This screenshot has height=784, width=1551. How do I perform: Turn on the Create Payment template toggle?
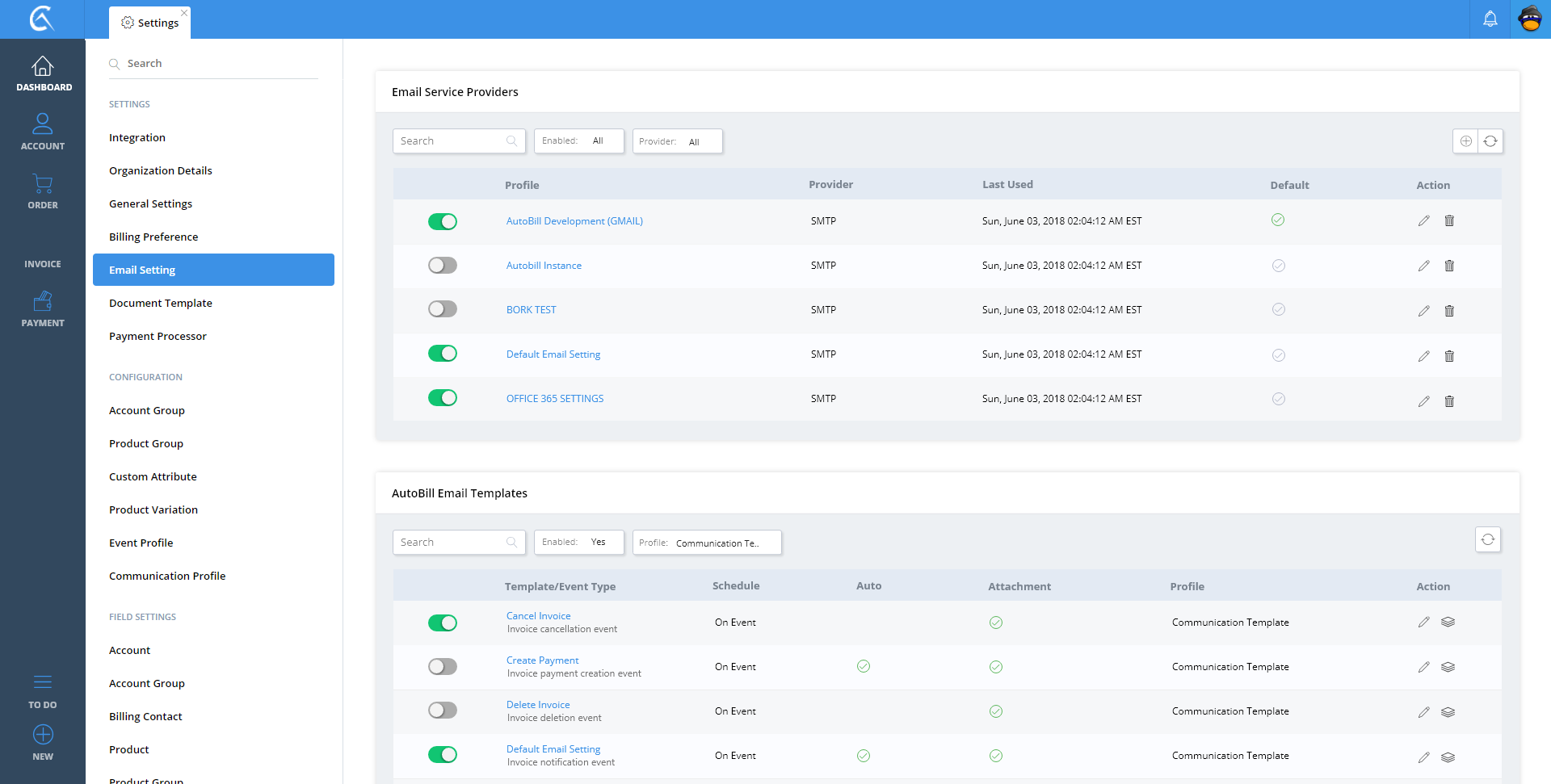(443, 667)
